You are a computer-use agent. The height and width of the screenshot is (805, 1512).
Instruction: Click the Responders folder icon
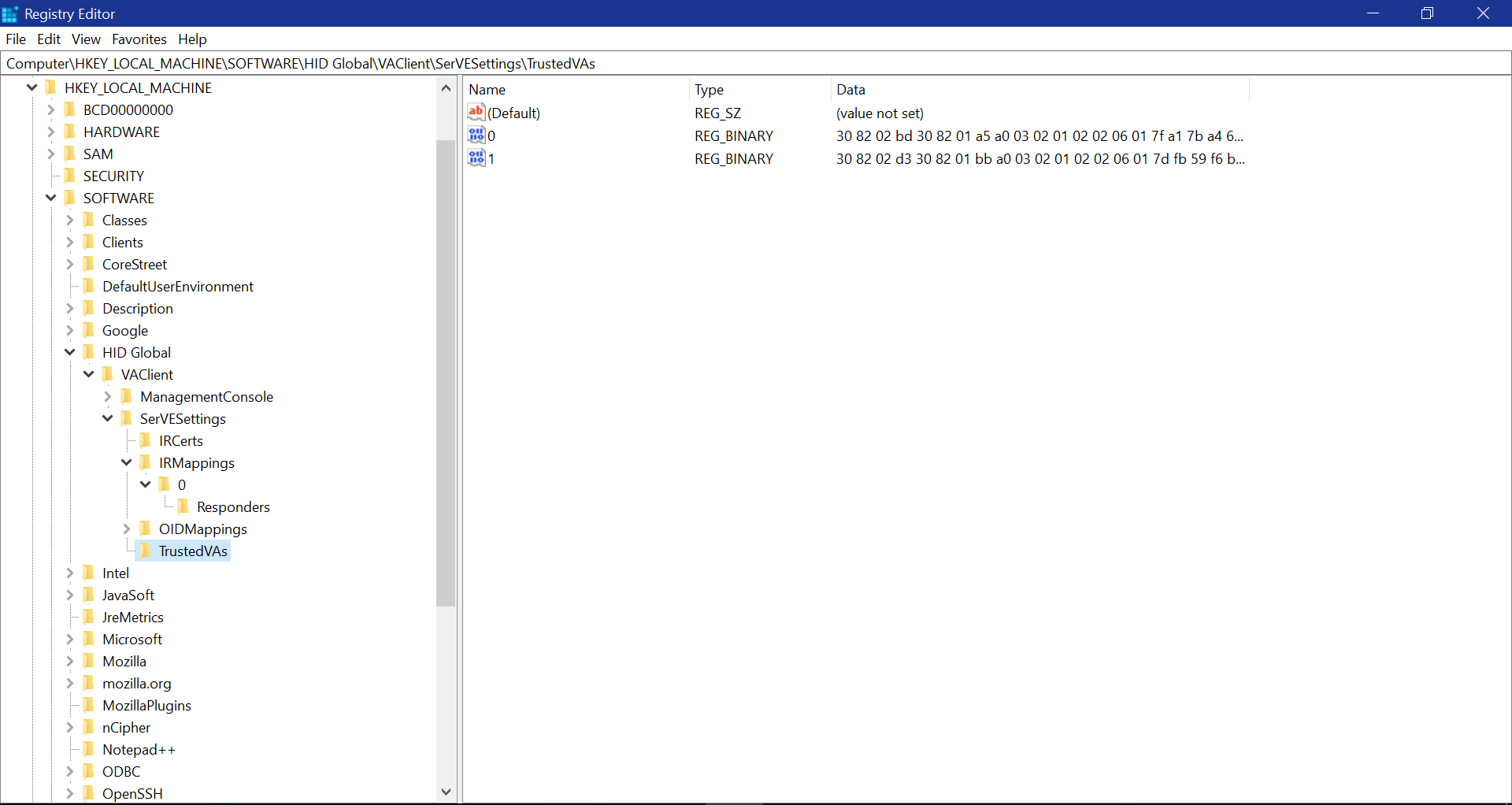coord(183,506)
